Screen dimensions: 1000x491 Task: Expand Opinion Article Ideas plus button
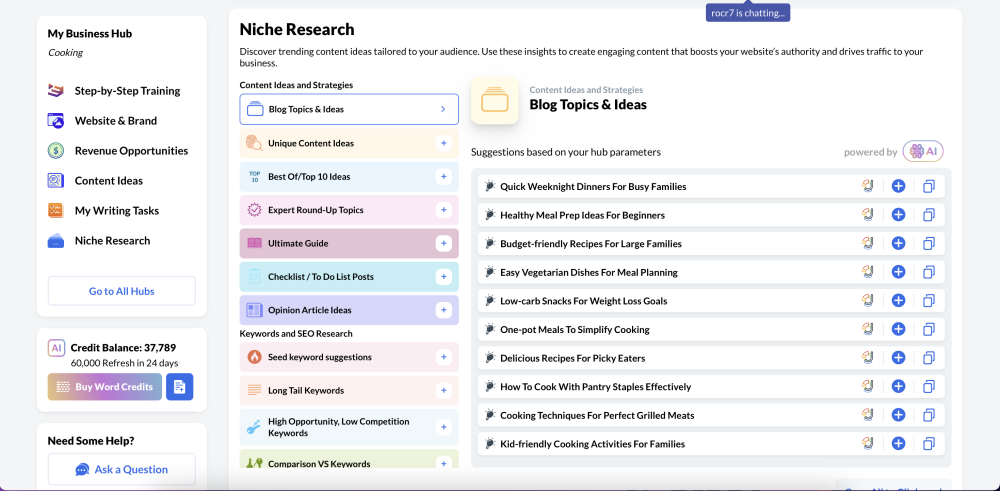[x=443, y=310]
